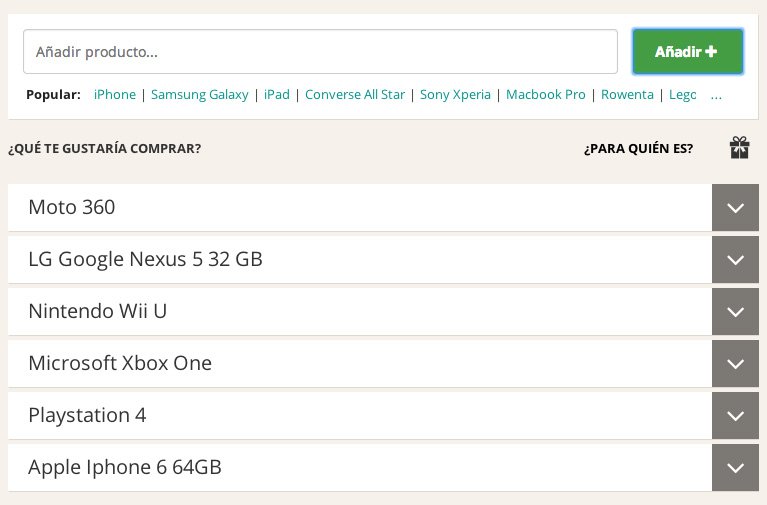
Task: Select the Playstation 4 list entry
Action: coord(360,415)
